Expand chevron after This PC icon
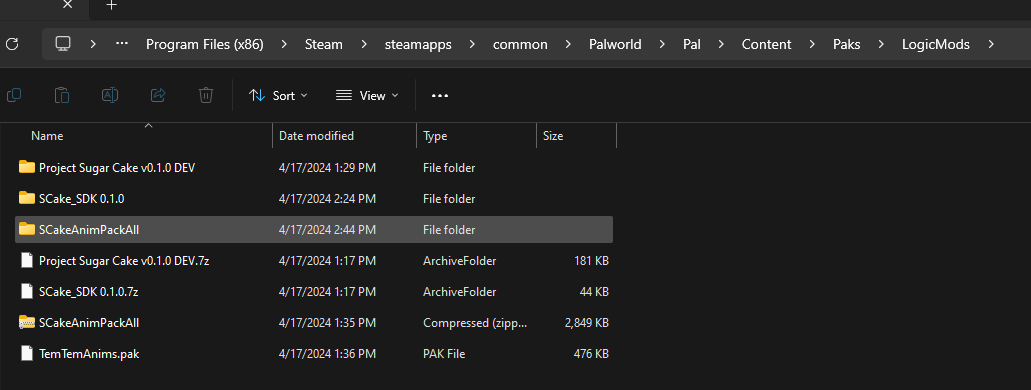Image resolution: width=1031 pixels, height=390 pixels. click(x=93, y=44)
